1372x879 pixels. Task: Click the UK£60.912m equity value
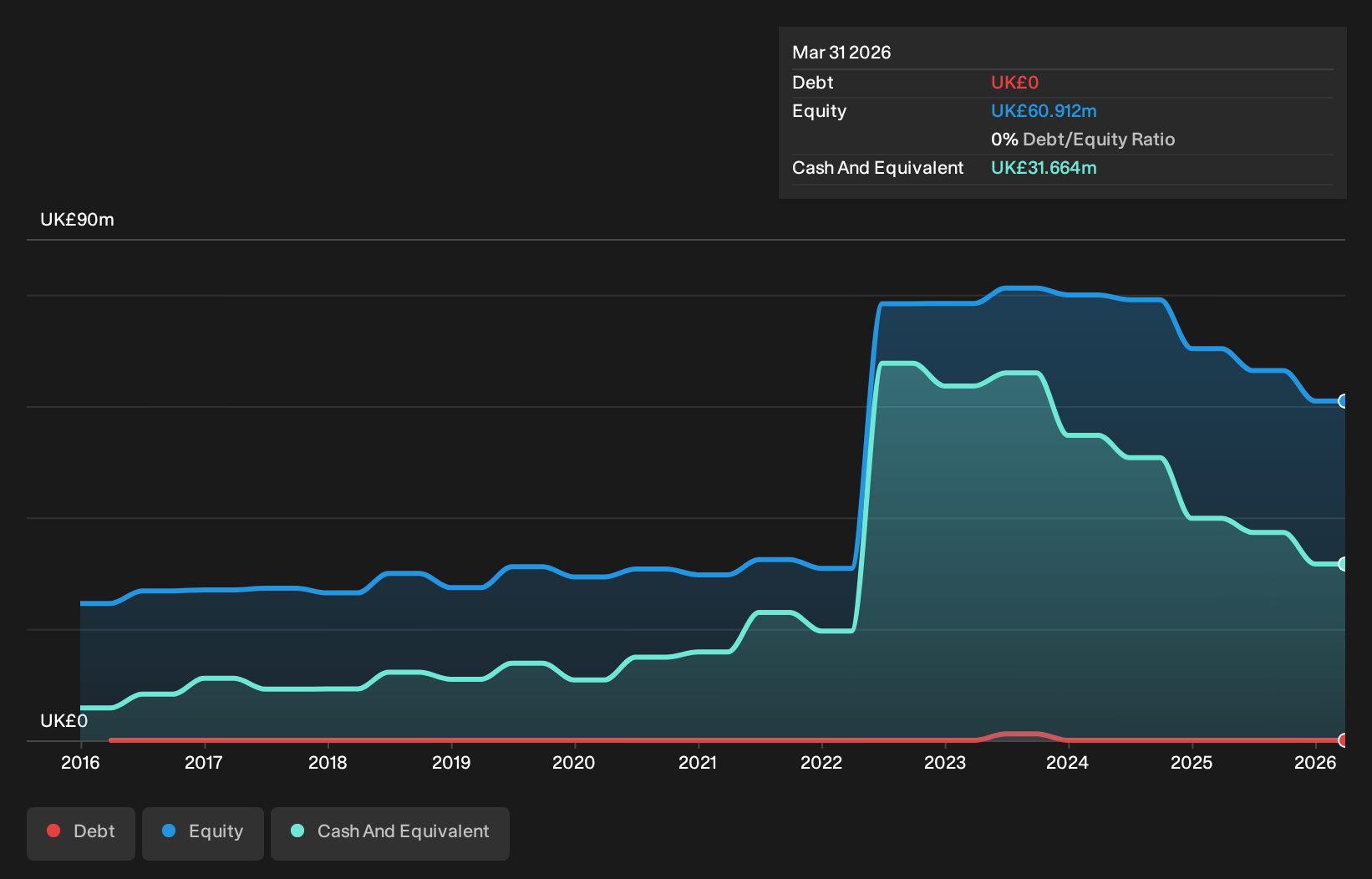point(1044,111)
